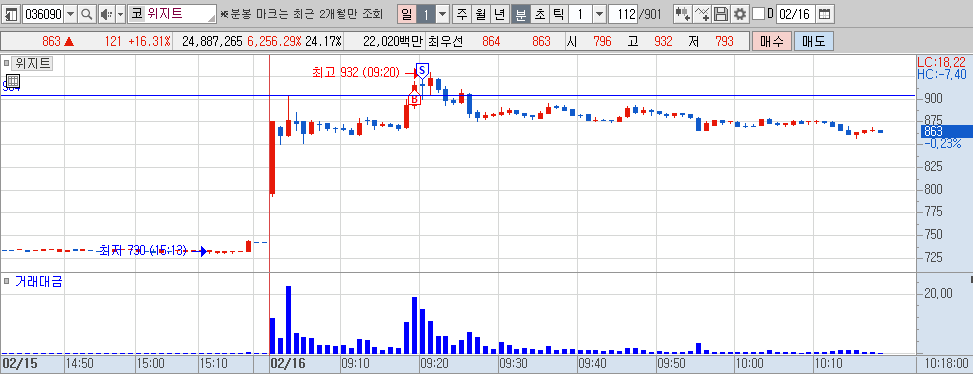Click the 매도 sell button
Screen dimensions: 973x374
pyautogui.click(x=813, y=42)
